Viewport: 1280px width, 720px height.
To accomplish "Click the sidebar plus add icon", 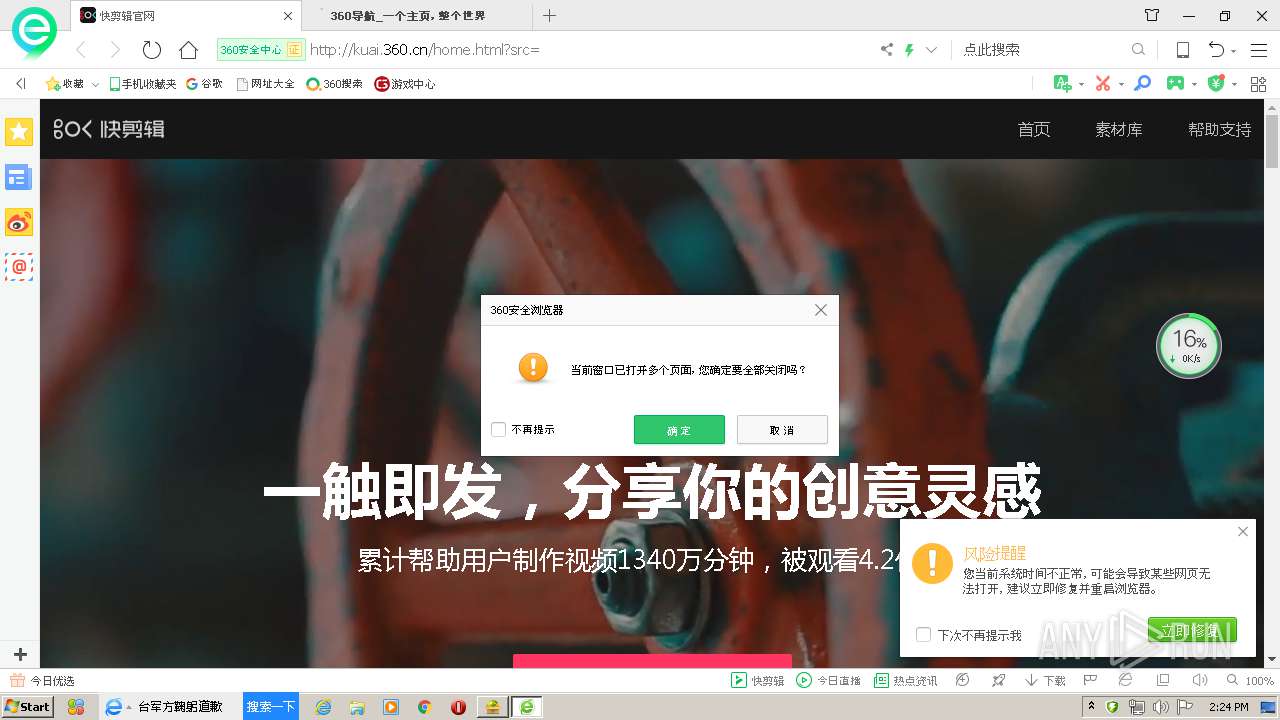I will coord(20,655).
